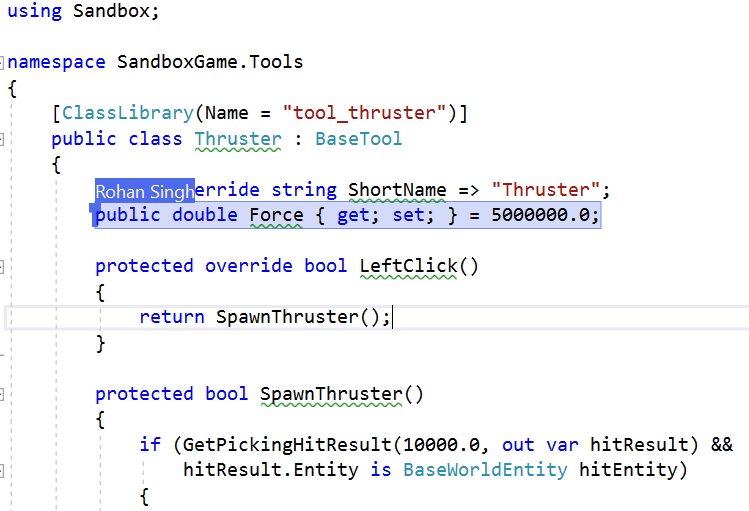749x511 pixels.
Task: Collapse the SpawnThruster method outlining block
Action: click(x=1, y=394)
